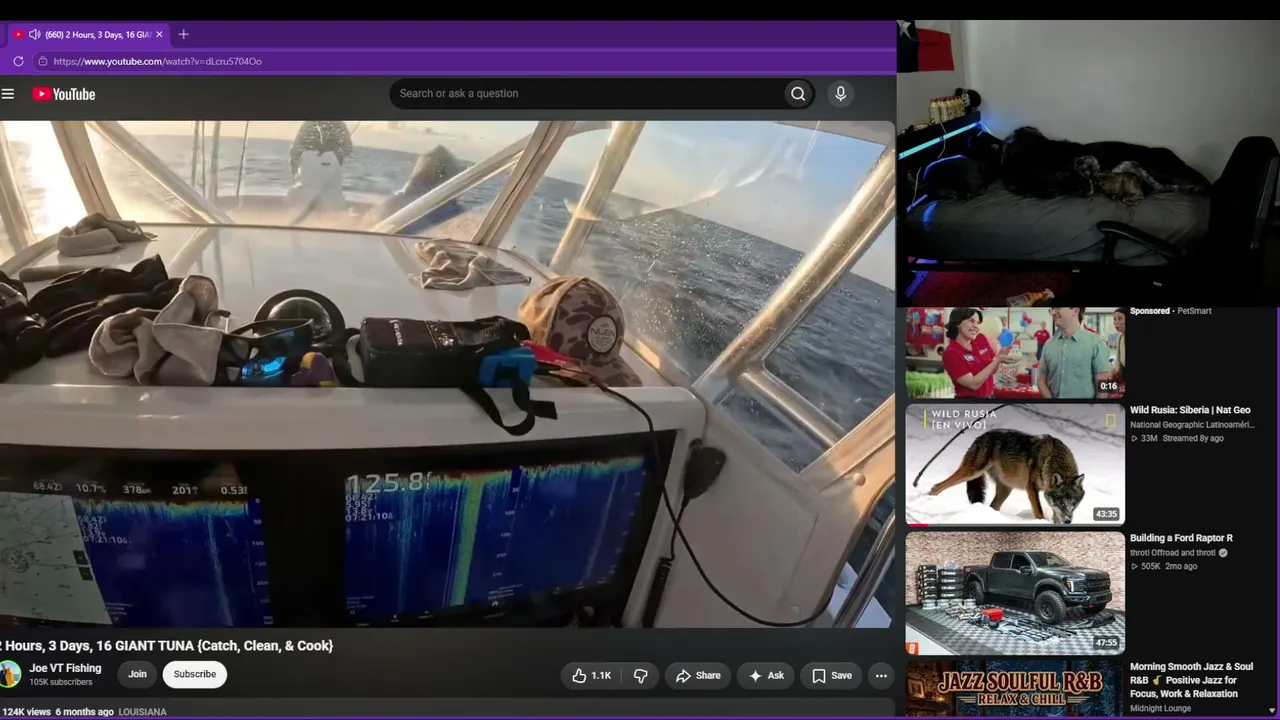The image size is (1280, 720).
Task: Open the Joe VT Fishing channel name link
Action: (x=65, y=668)
